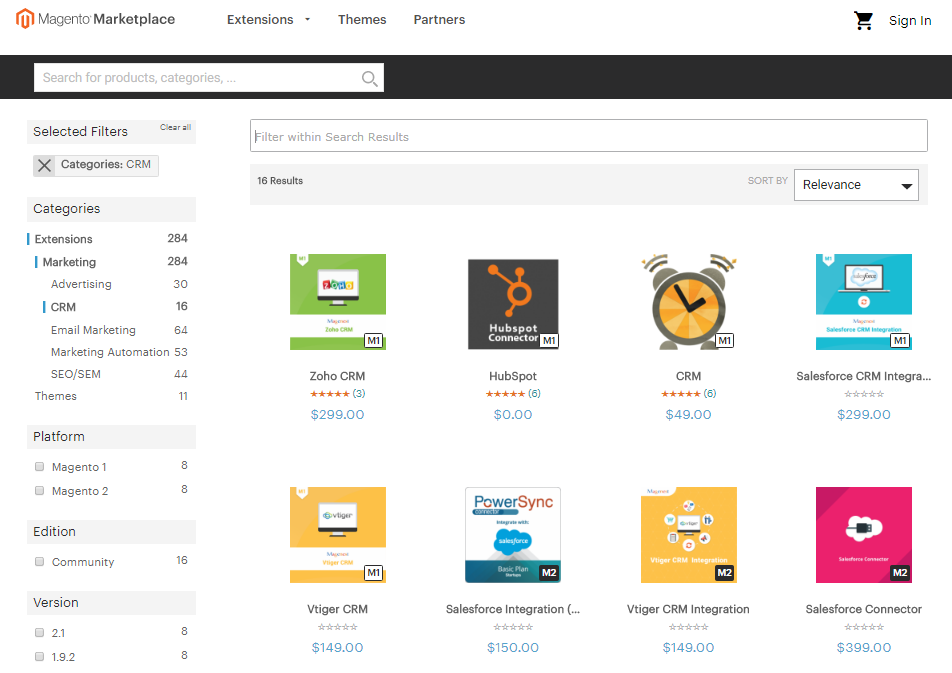Click the product search input field
The image size is (952, 673).
pos(208,78)
